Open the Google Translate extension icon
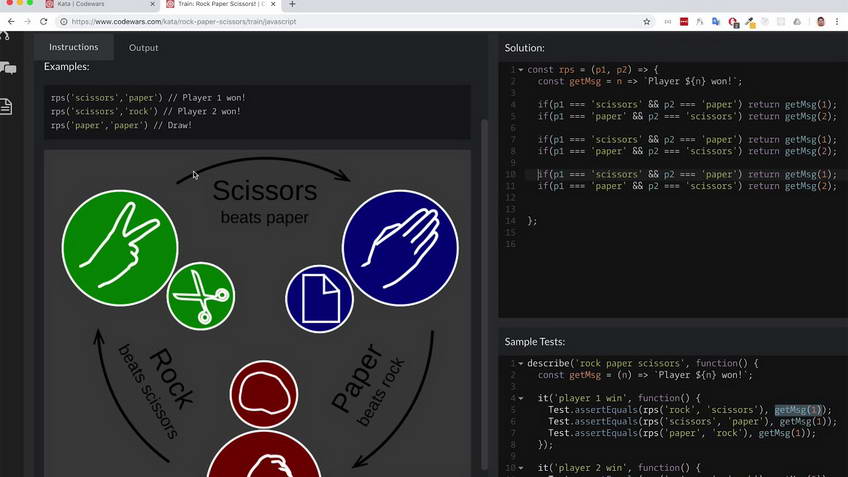848x477 pixels. pos(716,22)
